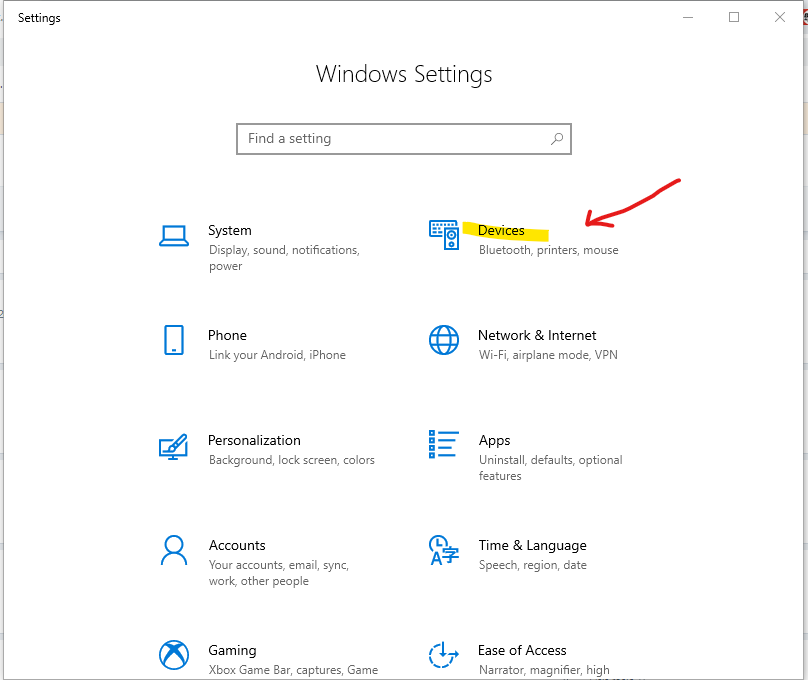808x680 pixels.
Task: Click the Ease of Access icon
Action: pos(444,655)
